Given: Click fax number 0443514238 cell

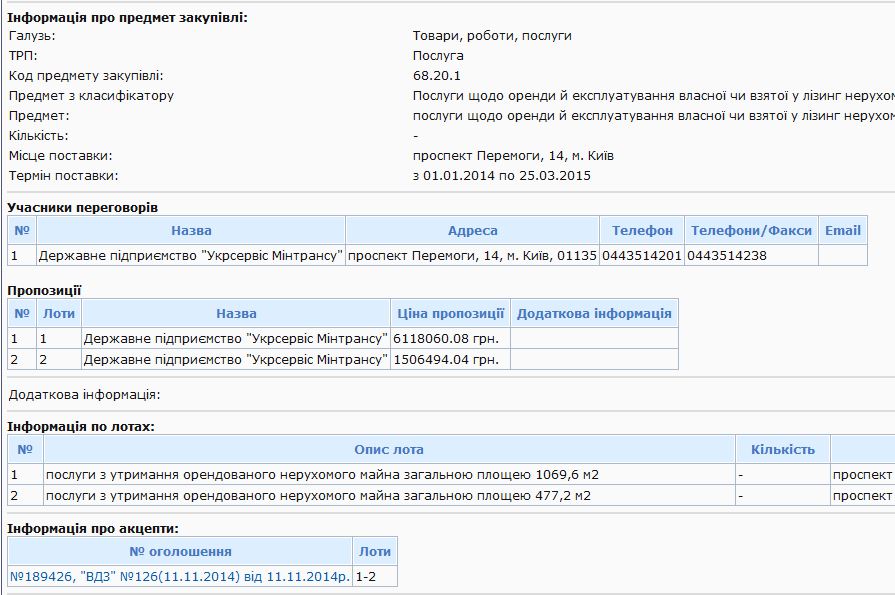Looking at the screenshot, I should pos(727,256).
